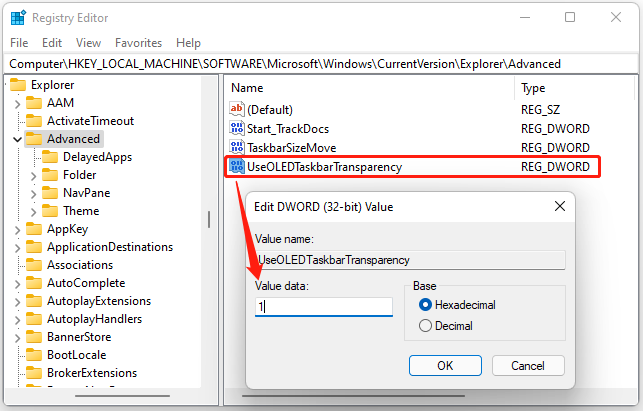
Task: Cancel the Edit DWORD dialog
Action: tap(528, 365)
